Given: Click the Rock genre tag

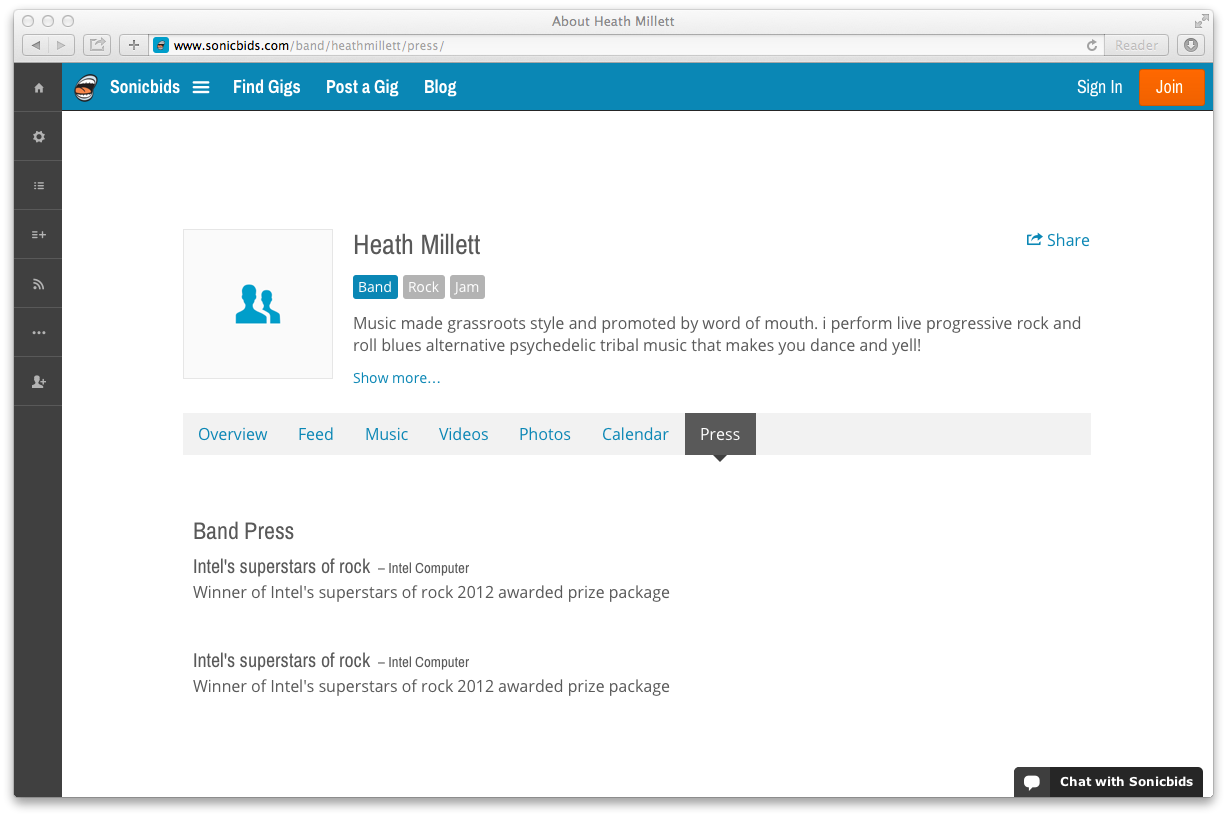Looking at the screenshot, I should (x=424, y=287).
